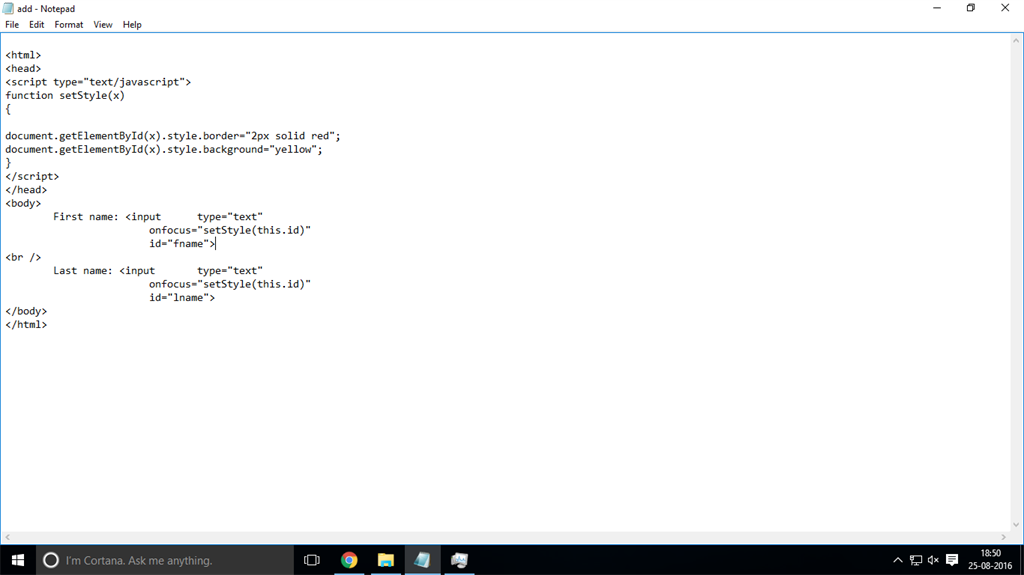Click the id="lname"> text

(x=182, y=297)
